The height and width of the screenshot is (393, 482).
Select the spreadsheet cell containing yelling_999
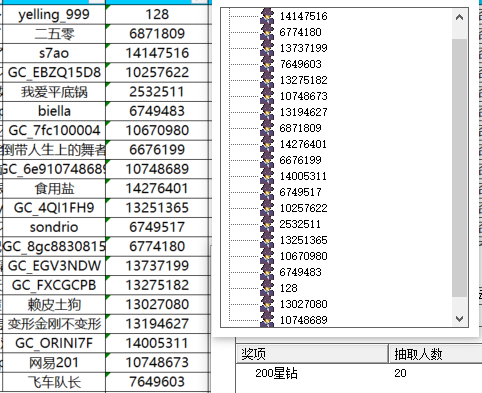(54, 14)
